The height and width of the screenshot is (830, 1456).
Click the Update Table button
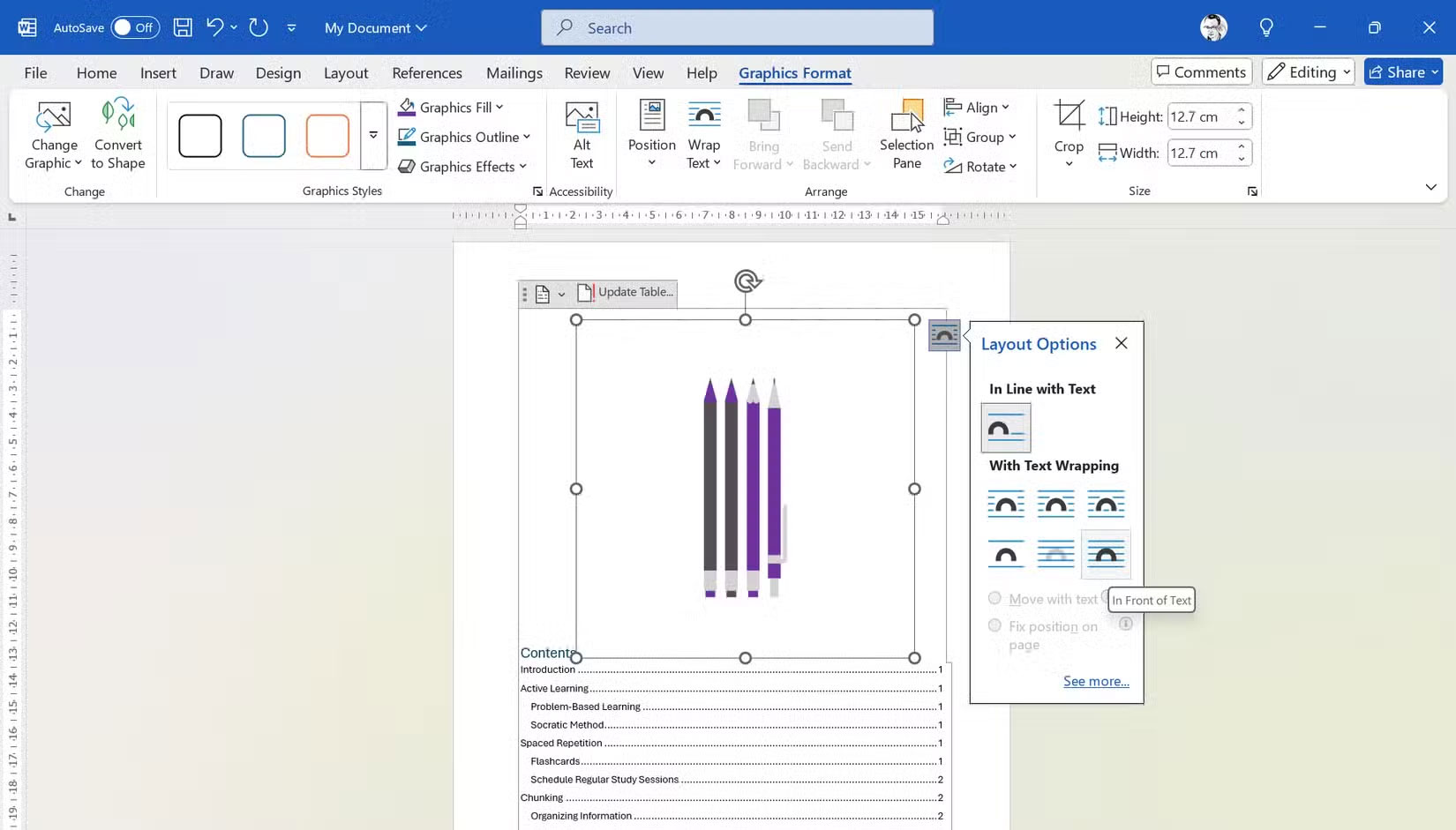pos(625,292)
